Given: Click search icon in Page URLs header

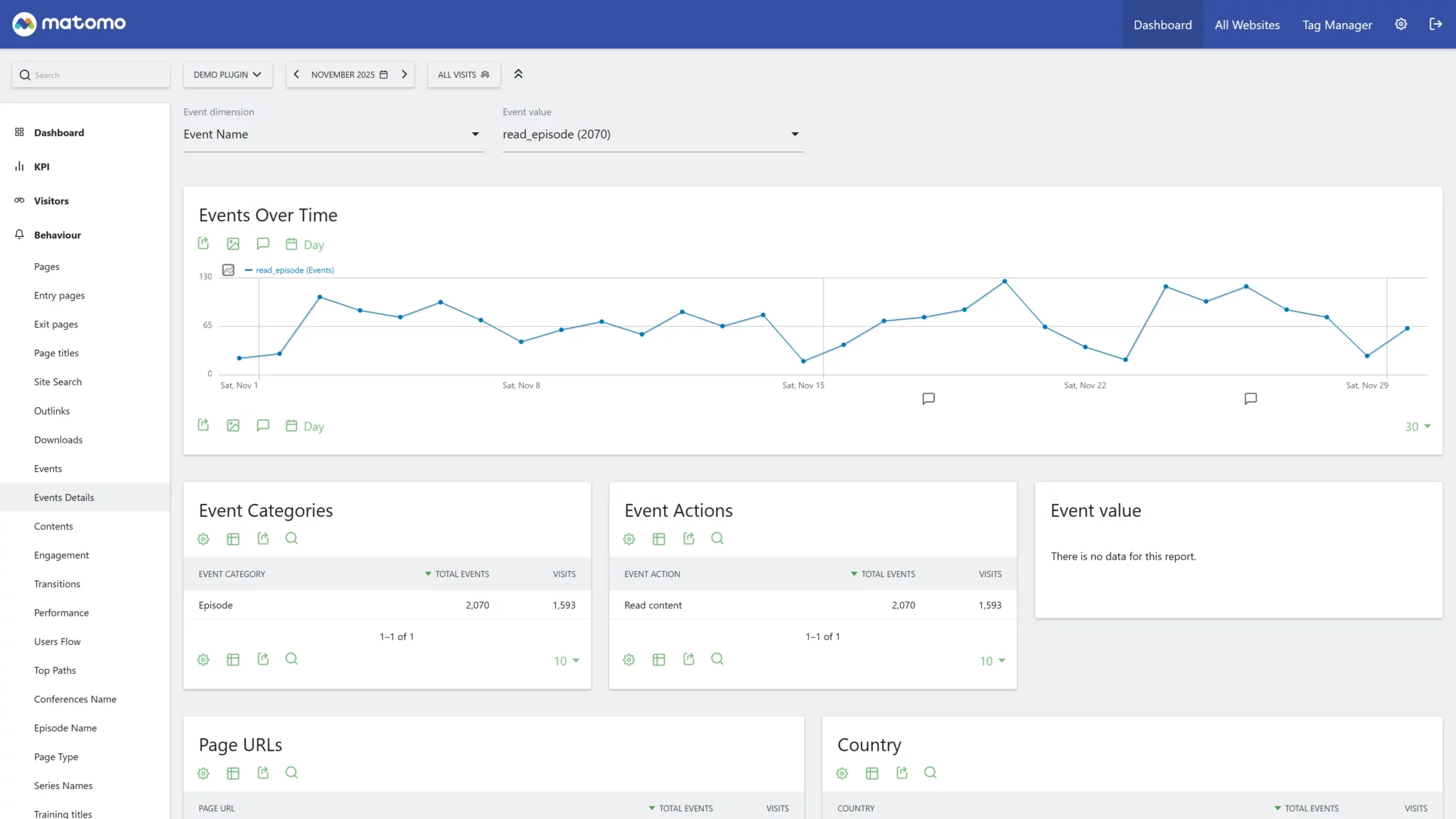Looking at the screenshot, I should [x=291, y=773].
